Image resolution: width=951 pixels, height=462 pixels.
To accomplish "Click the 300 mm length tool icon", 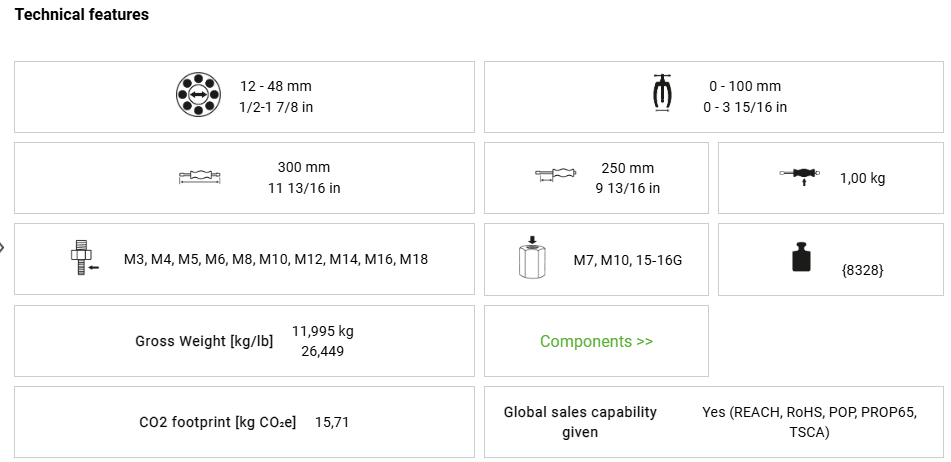I will pyautogui.click(x=200, y=177).
